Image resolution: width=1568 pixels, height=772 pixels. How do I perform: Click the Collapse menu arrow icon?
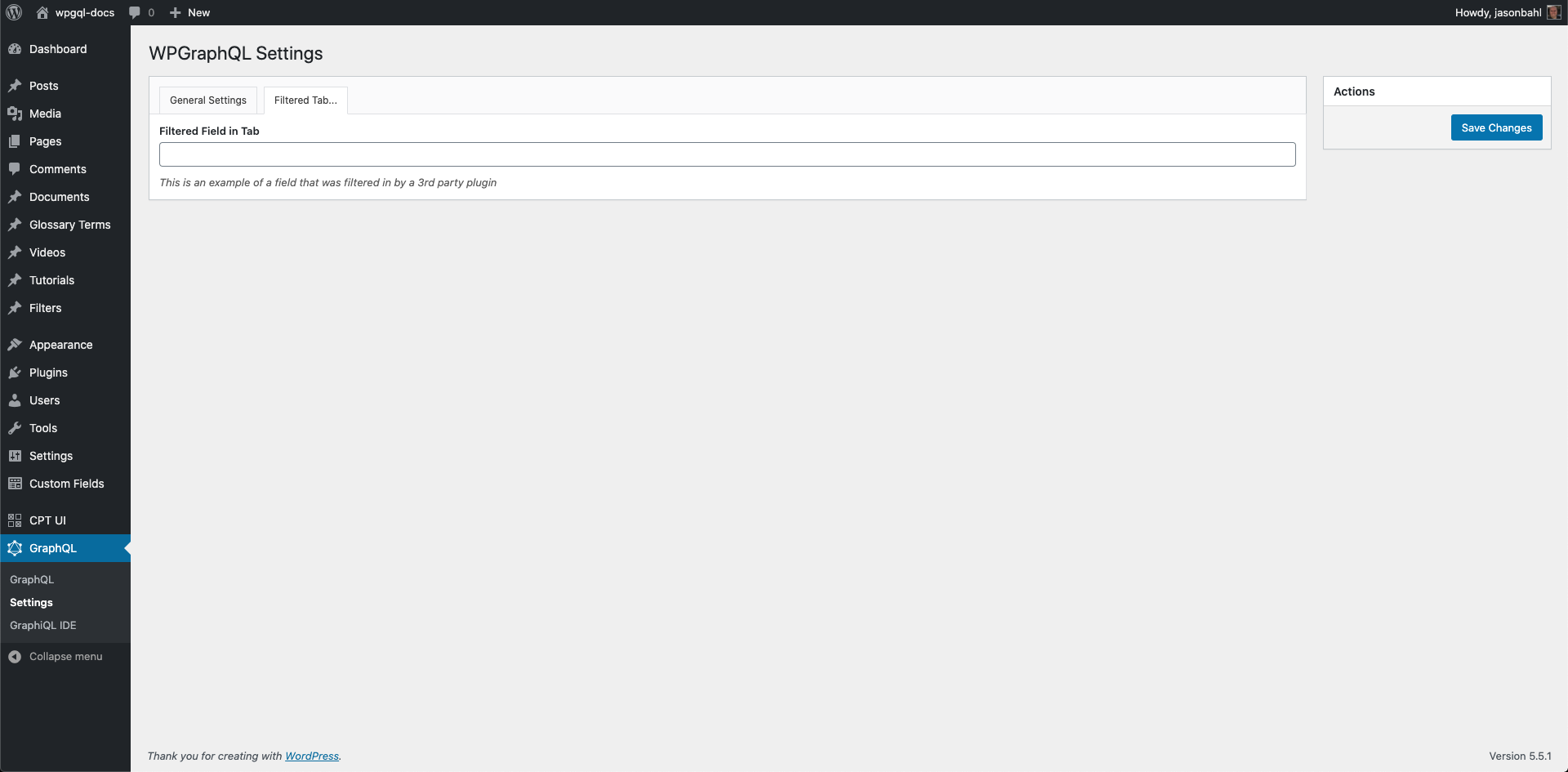[15, 657]
